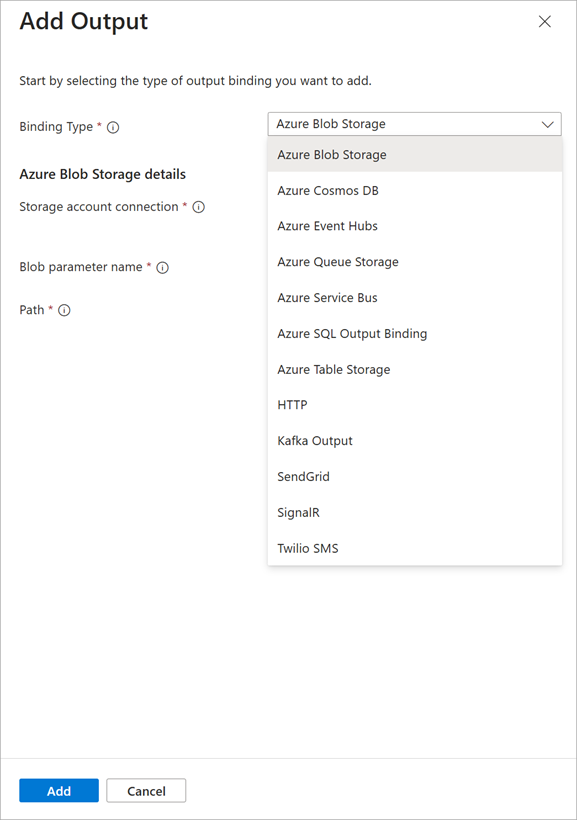Select HTTP output binding
The height and width of the screenshot is (820, 577).
[x=415, y=405]
